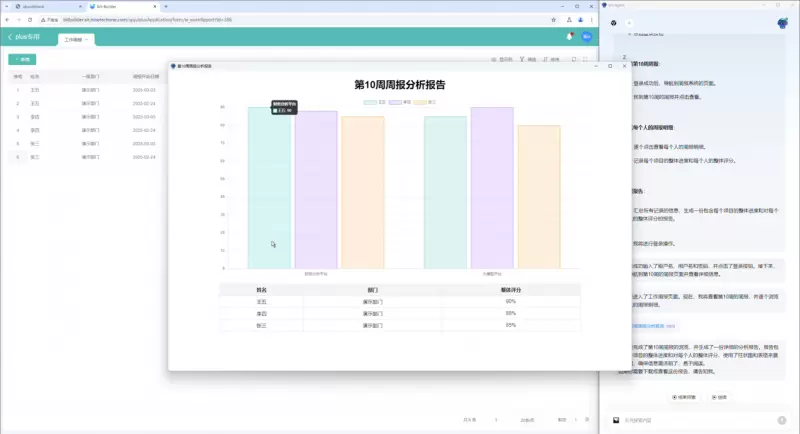Bookmark the page with the star icon

[x=554, y=19]
